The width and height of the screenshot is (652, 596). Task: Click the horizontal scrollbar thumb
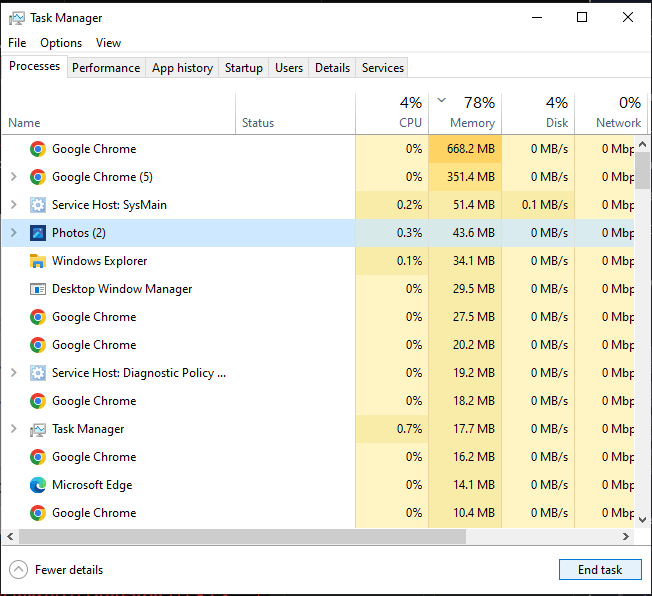click(x=242, y=537)
